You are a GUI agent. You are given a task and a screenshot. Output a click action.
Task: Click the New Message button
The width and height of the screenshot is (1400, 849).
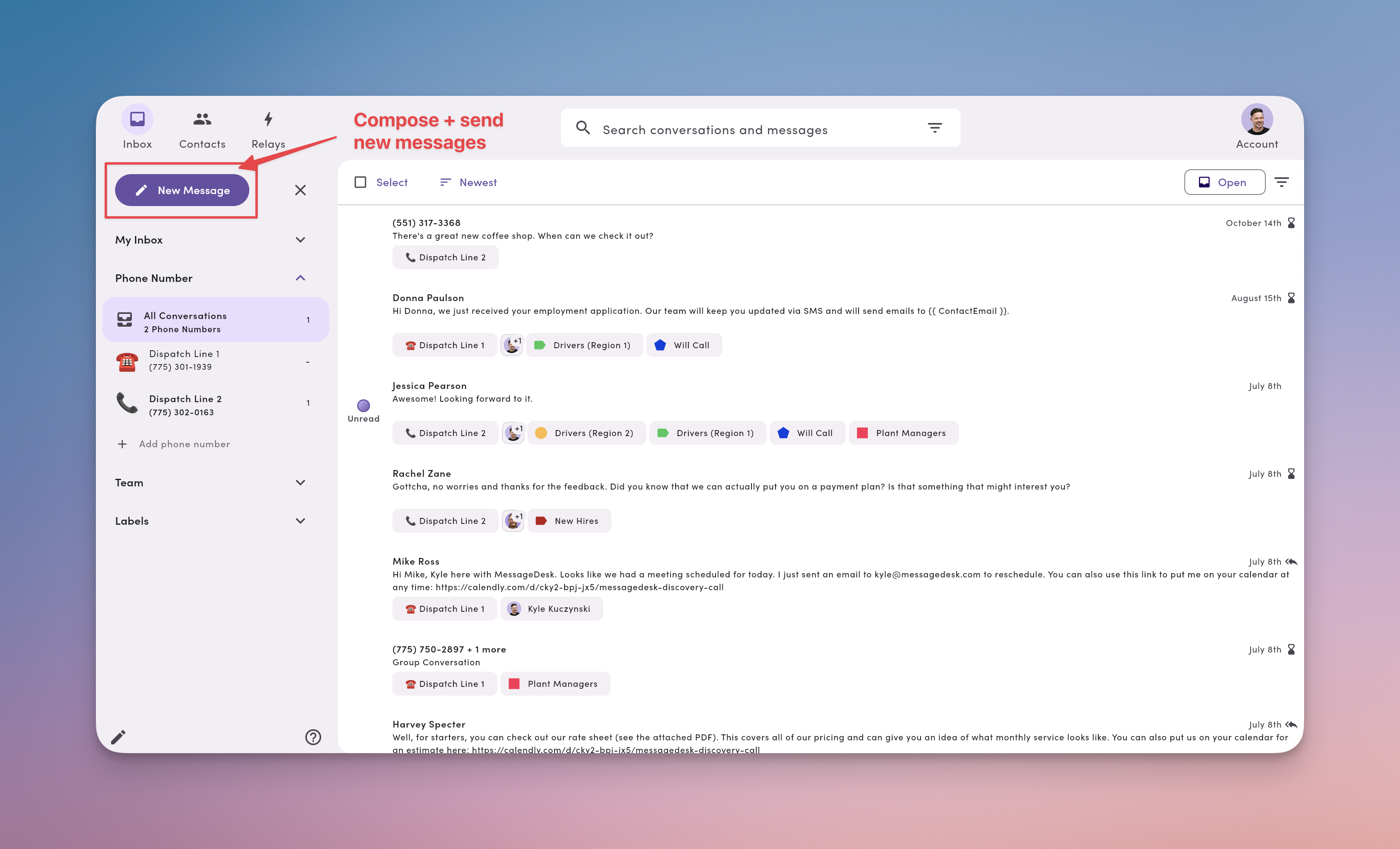182,190
